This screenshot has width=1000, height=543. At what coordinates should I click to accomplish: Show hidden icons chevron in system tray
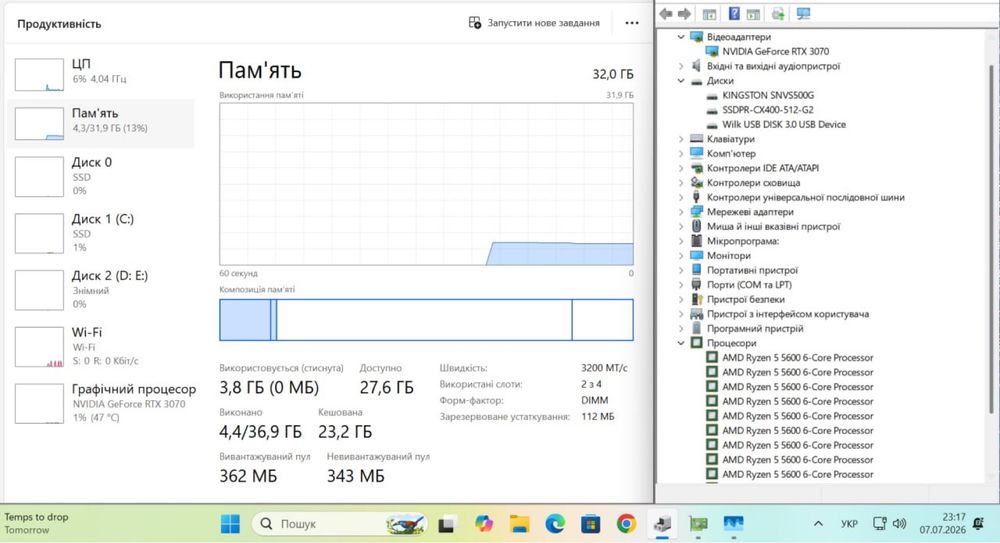click(818, 523)
